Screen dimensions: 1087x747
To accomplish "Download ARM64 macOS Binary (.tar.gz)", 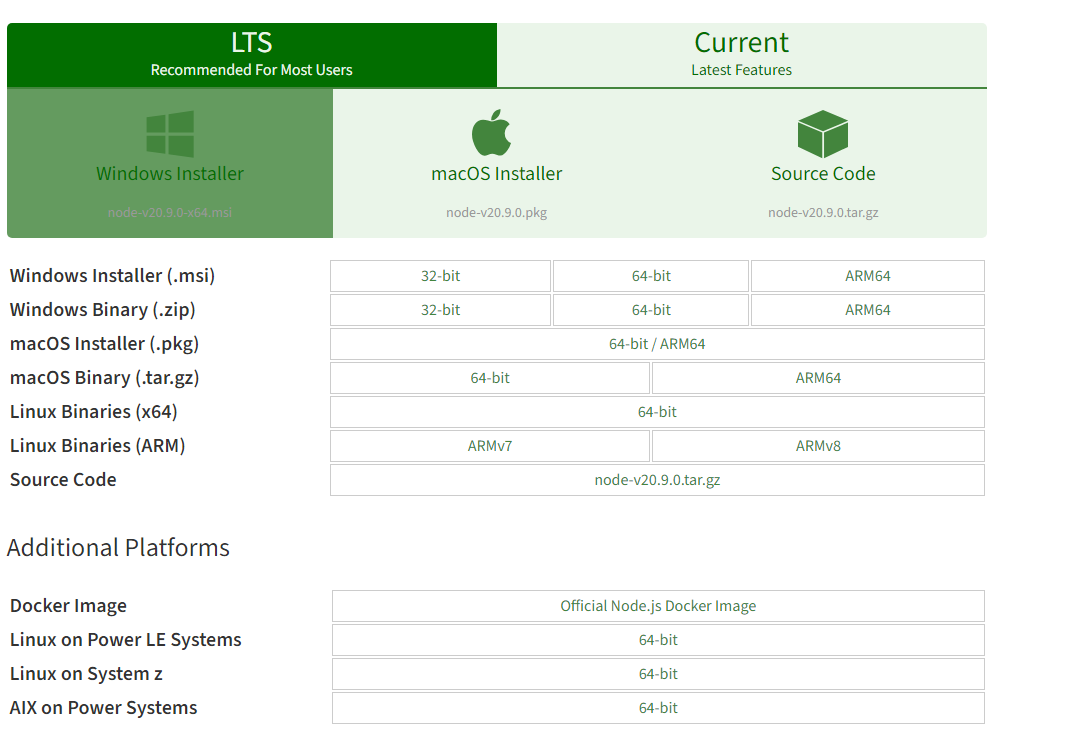I will 818,378.
